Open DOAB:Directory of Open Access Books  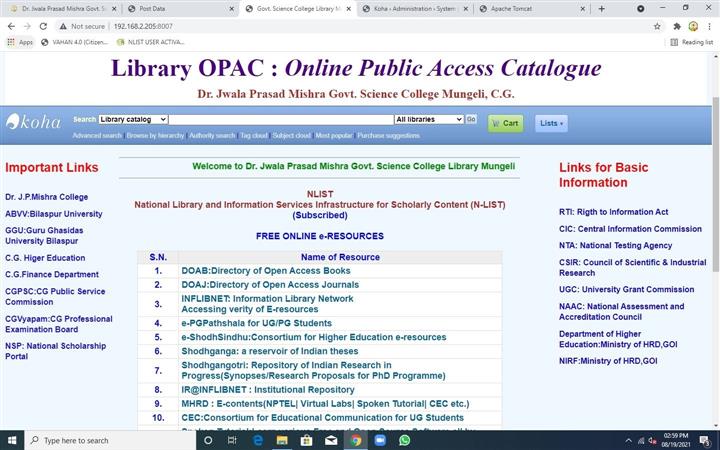click(x=266, y=271)
